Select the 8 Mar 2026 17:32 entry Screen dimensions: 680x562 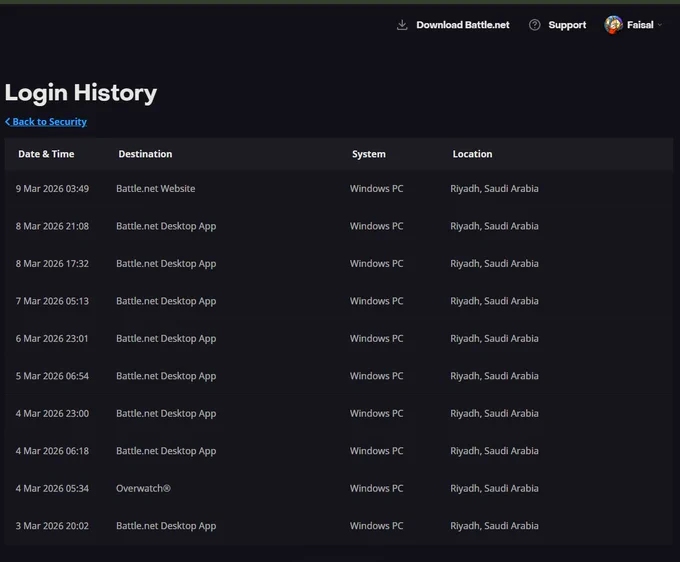339,264
